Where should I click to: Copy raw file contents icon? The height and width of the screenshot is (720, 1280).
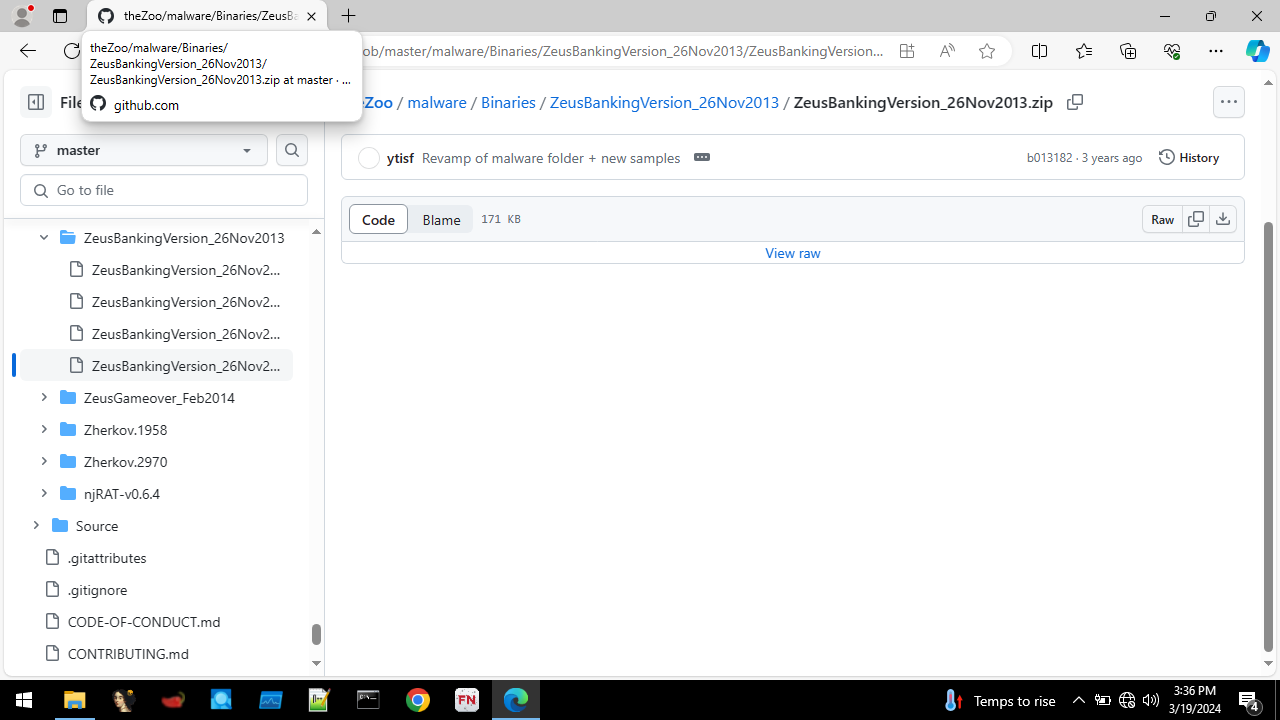1196,219
